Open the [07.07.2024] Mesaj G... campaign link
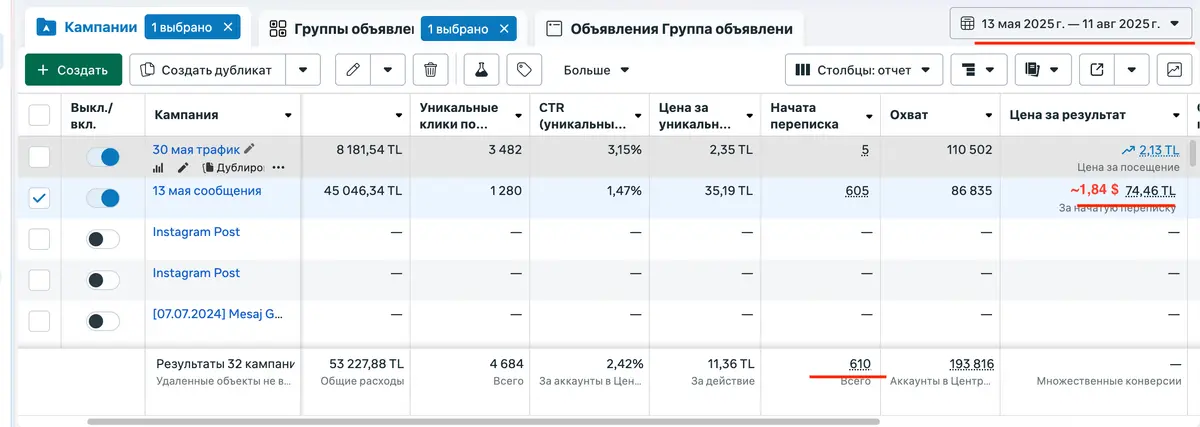 coord(217,313)
